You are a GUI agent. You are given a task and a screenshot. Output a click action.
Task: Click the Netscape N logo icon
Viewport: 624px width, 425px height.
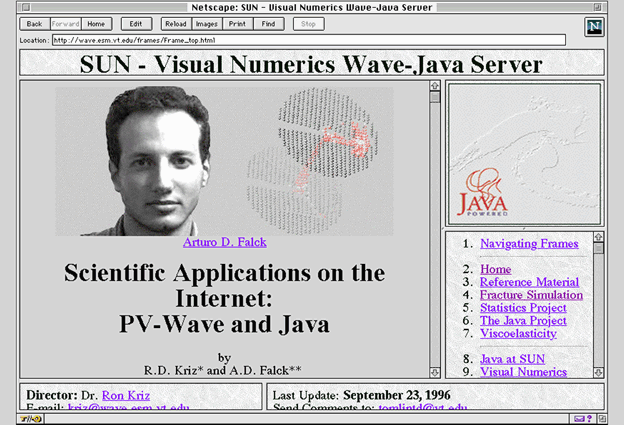tap(594, 27)
